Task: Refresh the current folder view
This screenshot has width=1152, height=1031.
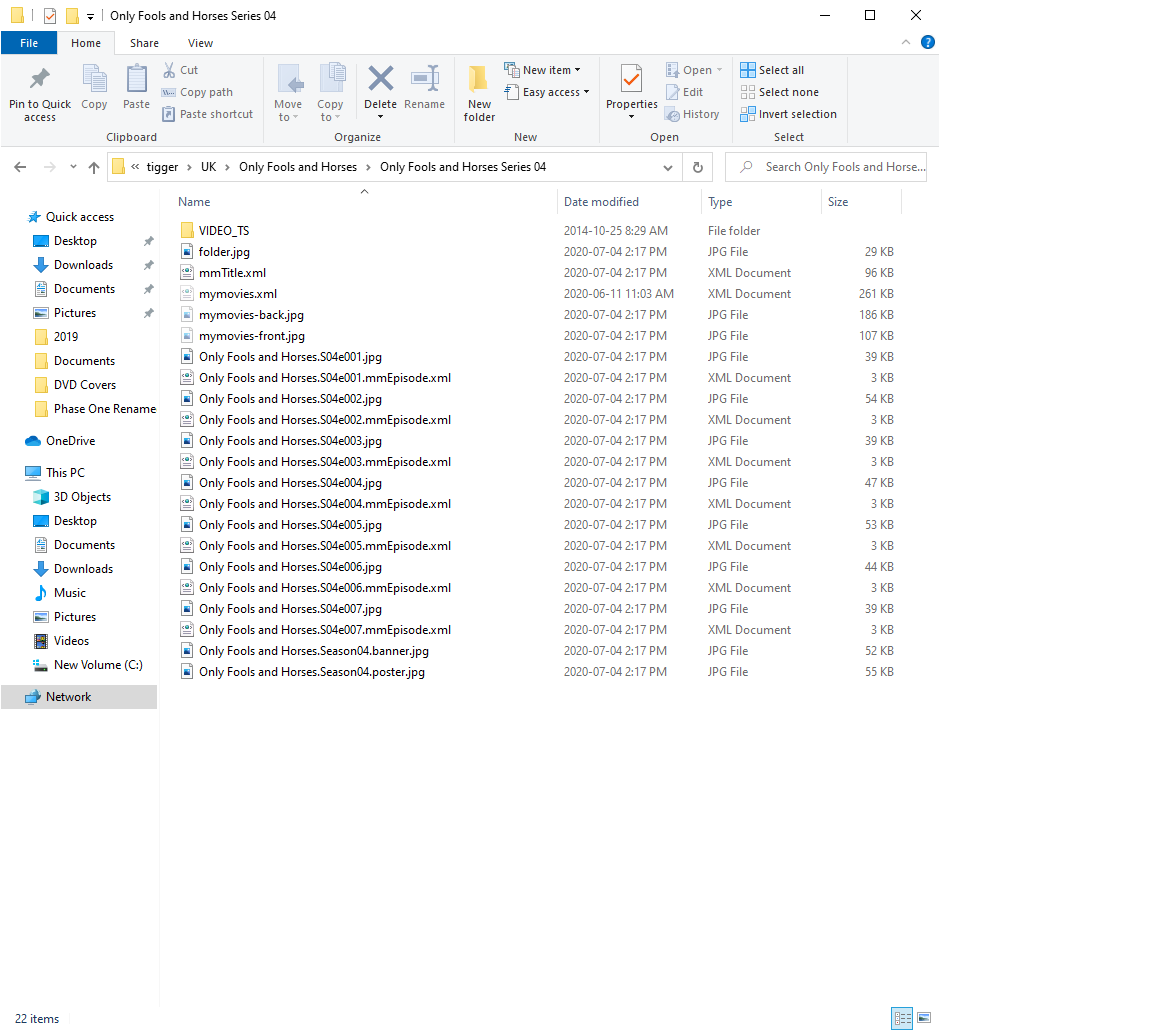Action: coord(697,167)
